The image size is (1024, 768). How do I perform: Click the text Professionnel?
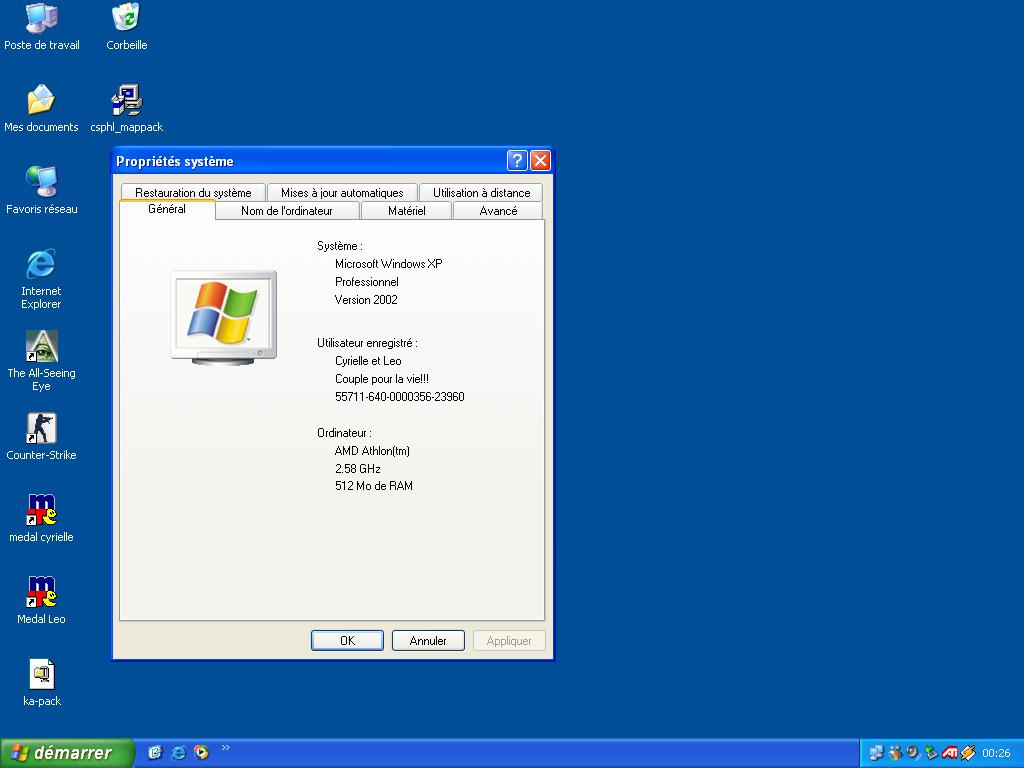366,282
